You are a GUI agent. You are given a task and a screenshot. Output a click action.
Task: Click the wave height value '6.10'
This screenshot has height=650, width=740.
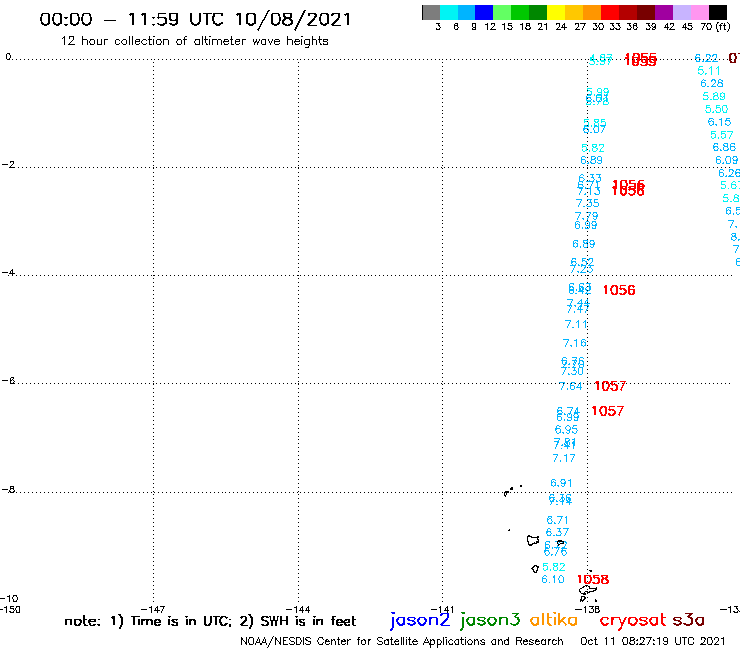(x=553, y=579)
